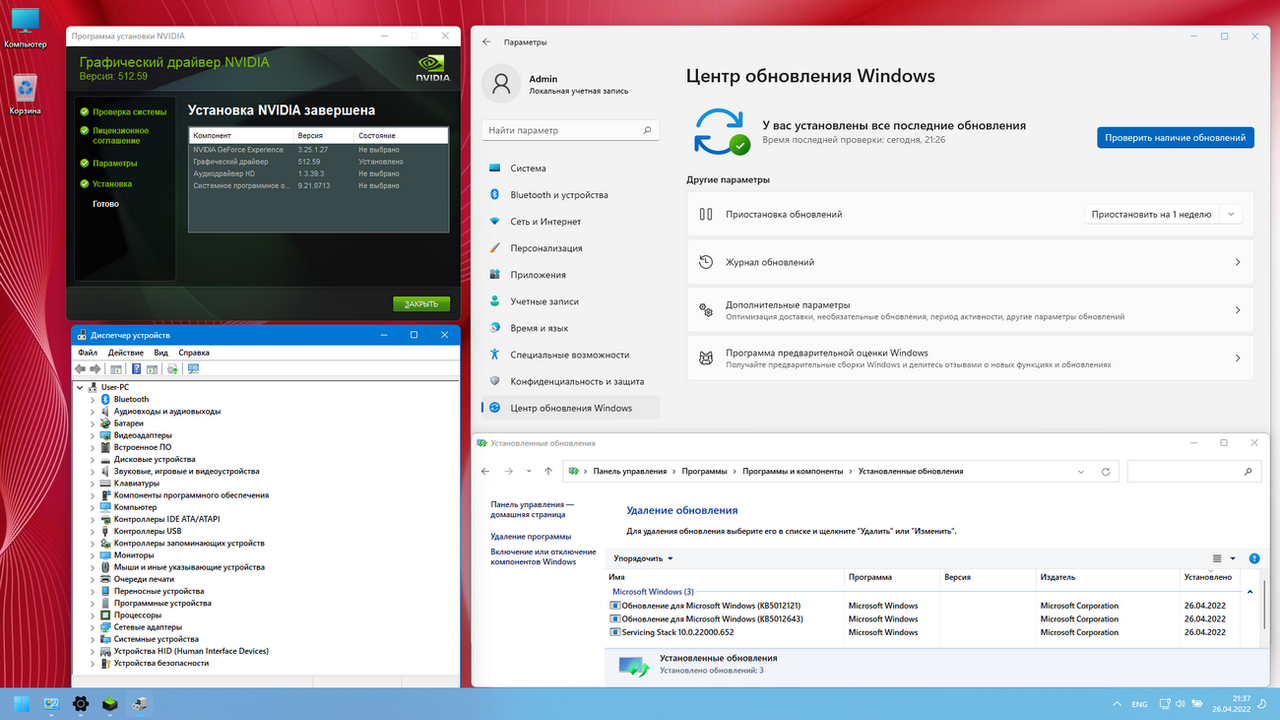Open the Вид menu

point(161,353)
